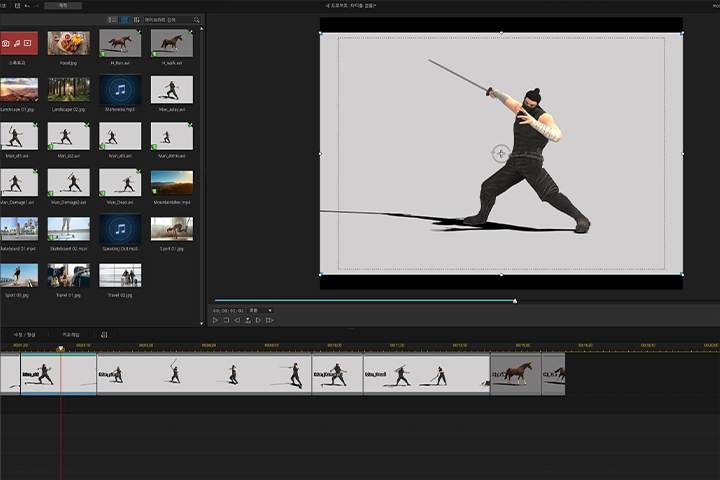Click the snapshot icon in playback controls
Screen dimensions: 720x480
[x=248, y=320]
